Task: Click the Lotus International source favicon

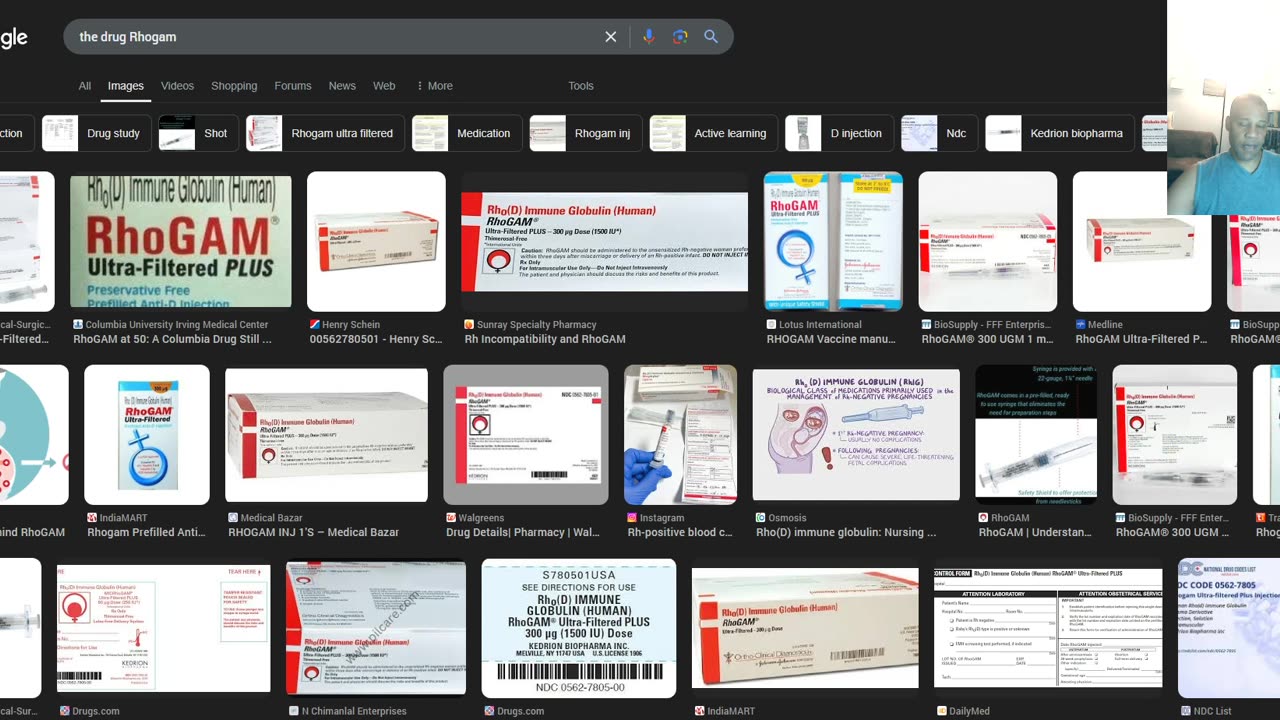Action: click(772, 325)
